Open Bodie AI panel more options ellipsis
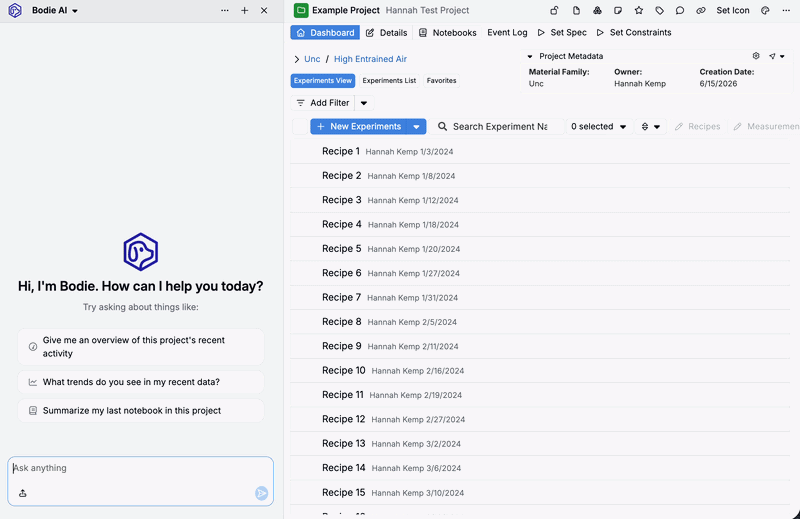Viewport: 800px width, 519px height. pyautogui.click(x=224, y=10)
